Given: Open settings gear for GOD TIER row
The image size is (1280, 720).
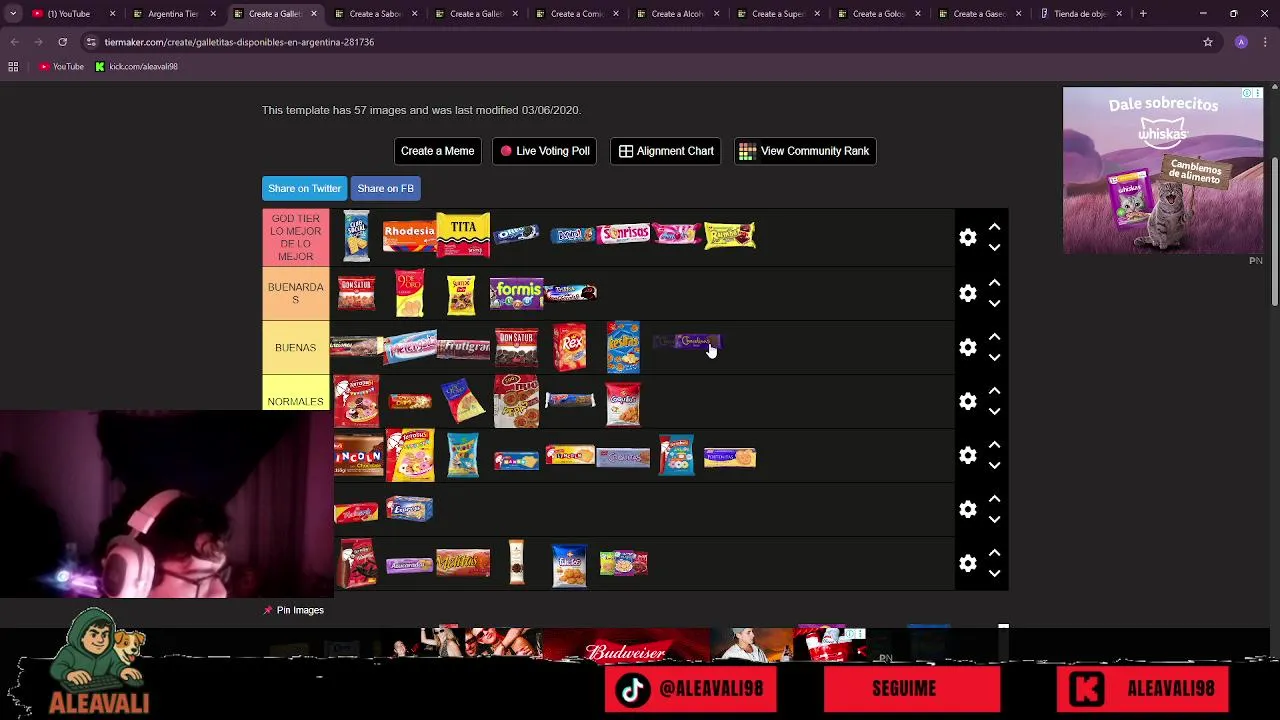Looking at the screenshot, I should [x=967, y=238].
